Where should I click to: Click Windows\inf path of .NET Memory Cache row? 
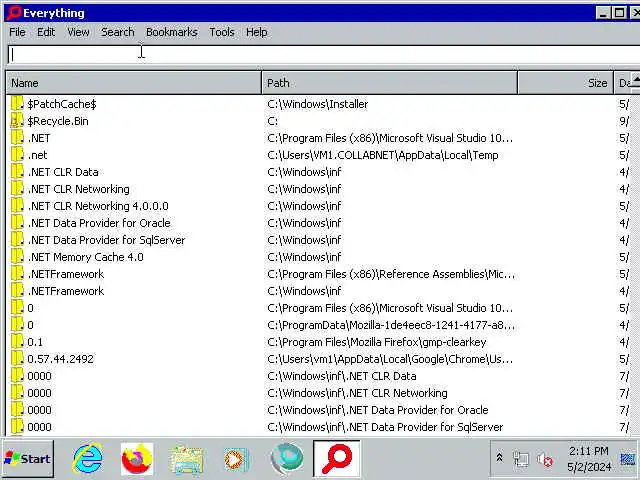pos(304,257)
